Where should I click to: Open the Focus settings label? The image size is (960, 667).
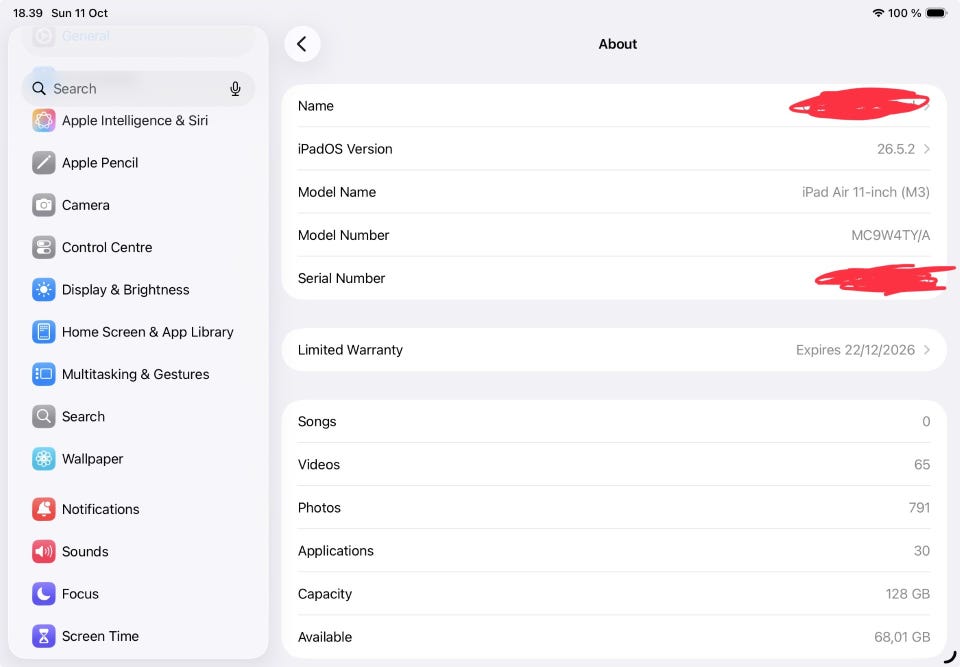click(80, 594)
